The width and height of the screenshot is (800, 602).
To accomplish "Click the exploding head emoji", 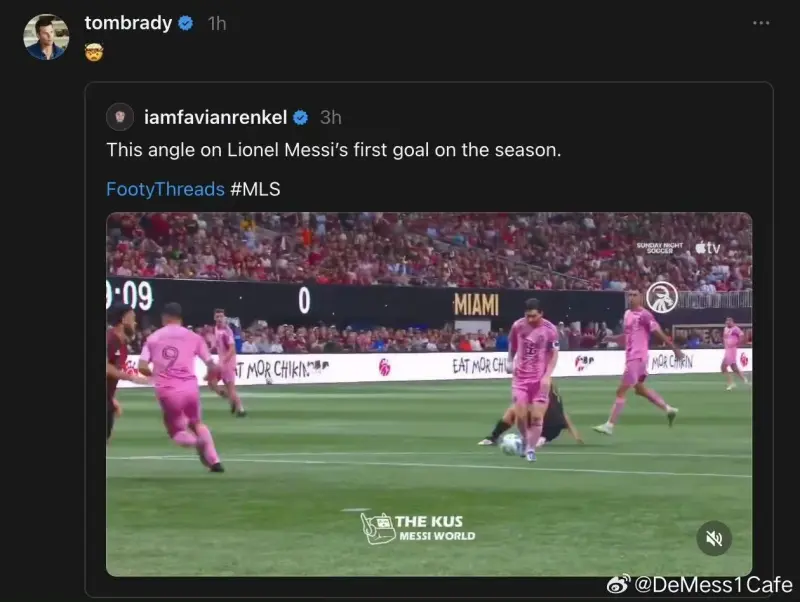I will (94, 52).
